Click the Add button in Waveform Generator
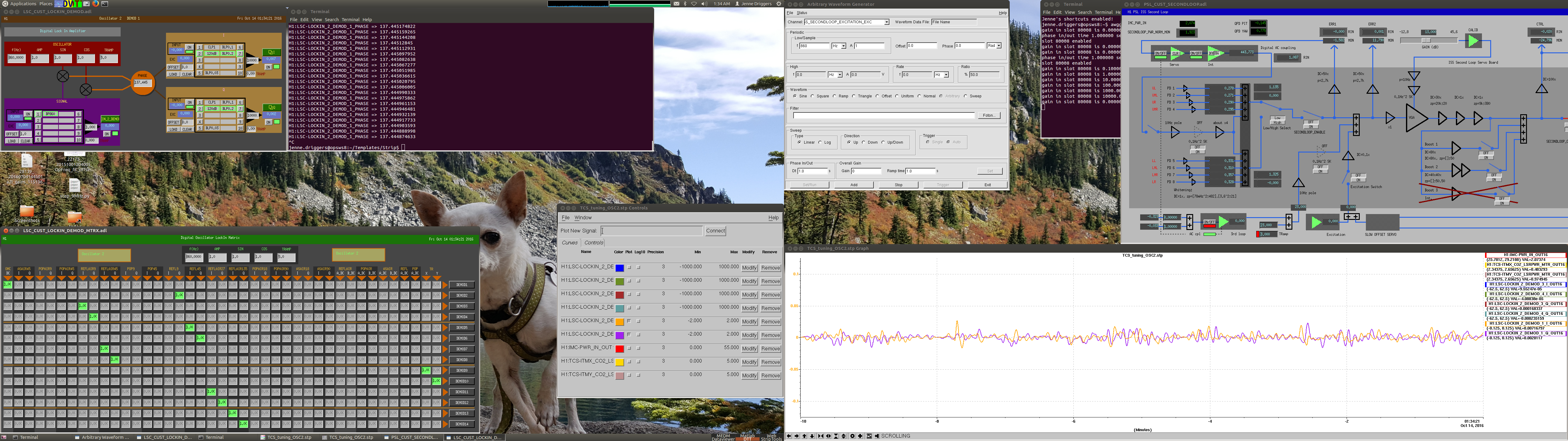The width and height of the screenshot is (1568, 441). [x=854, y=185]
